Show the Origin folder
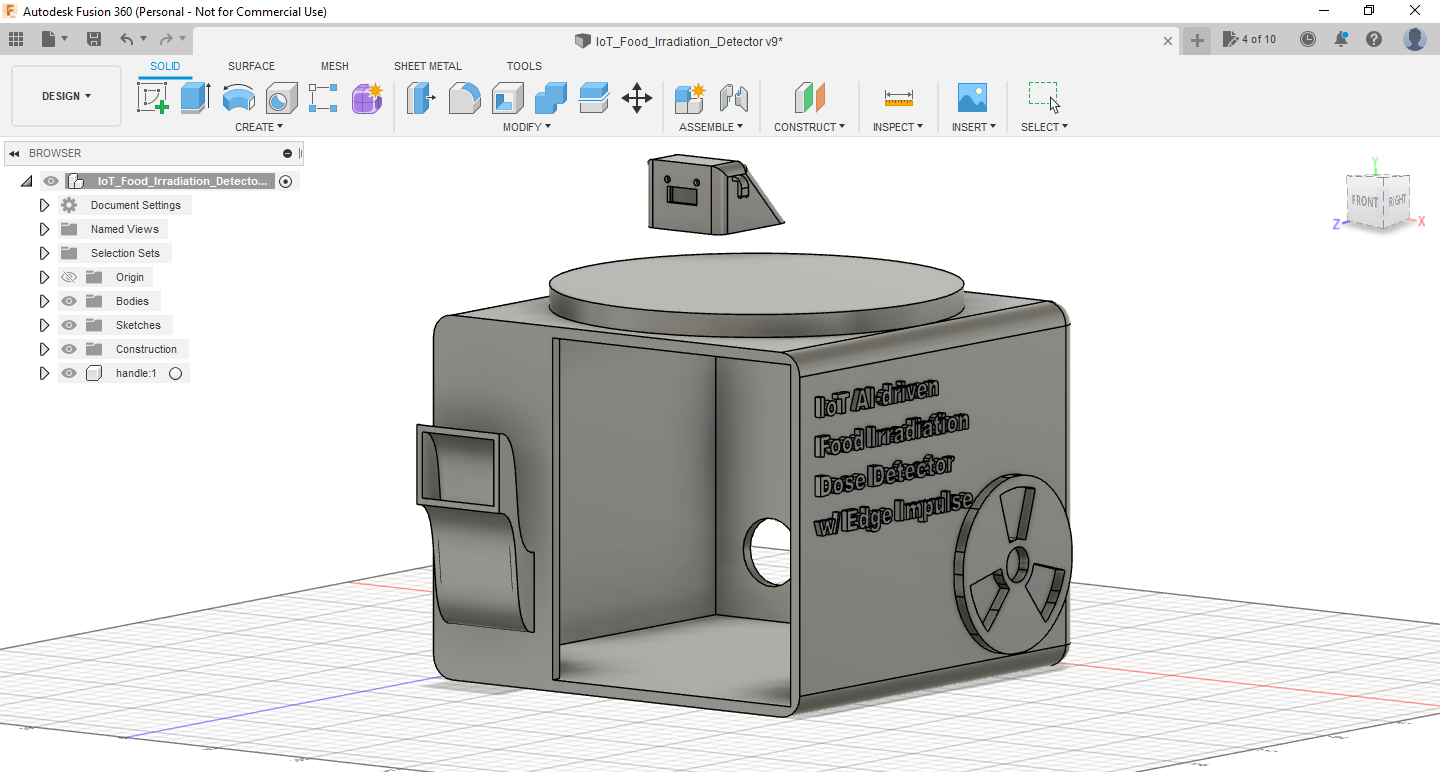This screenshot has height=772, width=1440. (x=68, y=277)
